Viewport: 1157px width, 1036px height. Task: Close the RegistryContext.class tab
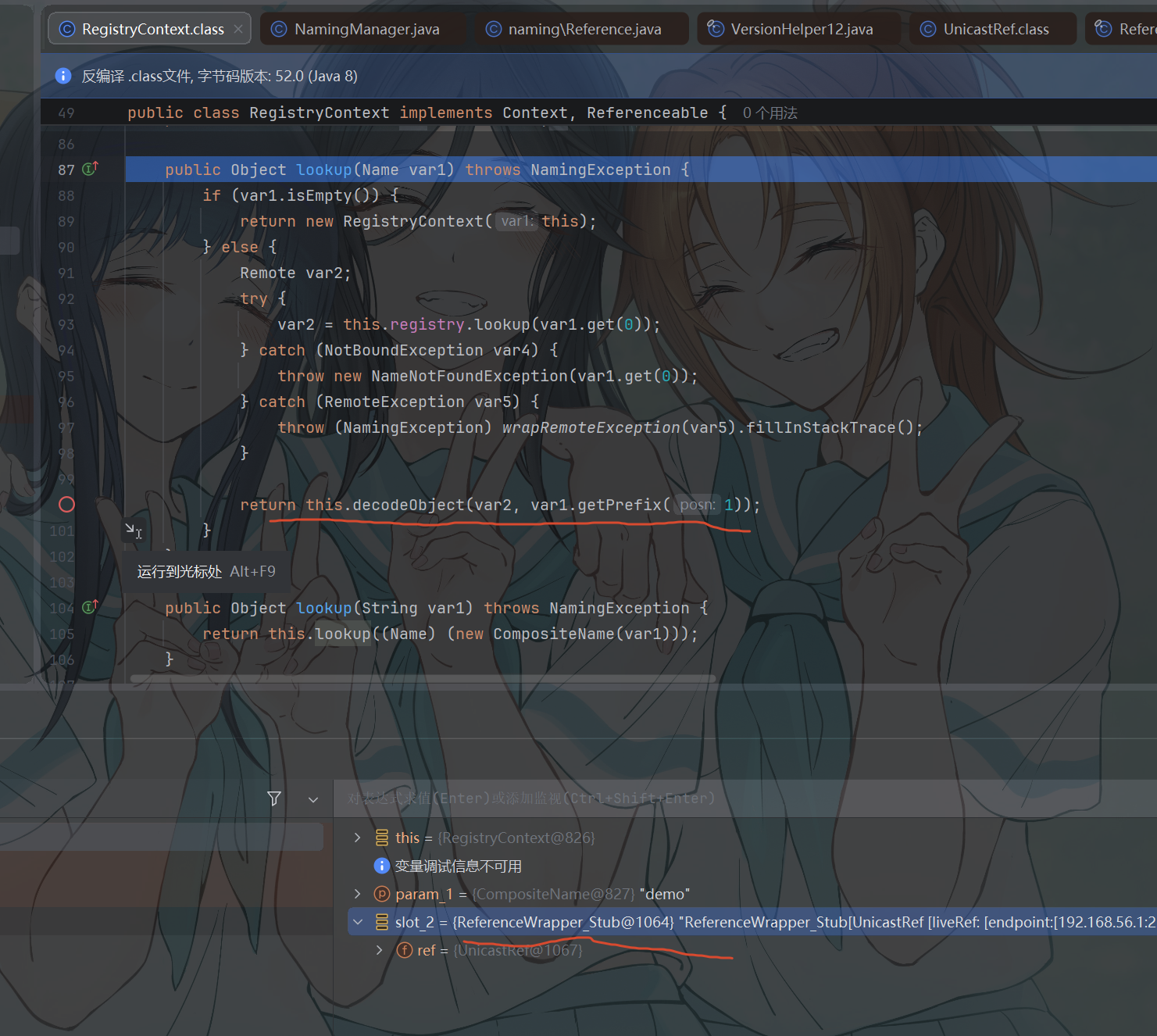point(238,29)
